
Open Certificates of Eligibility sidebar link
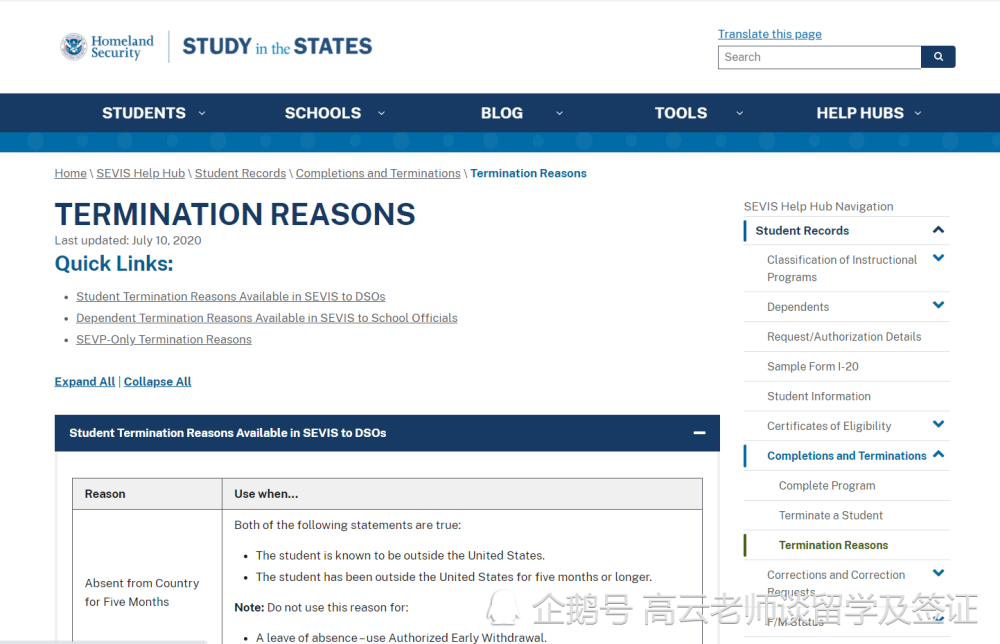pyautogui.click(x=828, y=426)
